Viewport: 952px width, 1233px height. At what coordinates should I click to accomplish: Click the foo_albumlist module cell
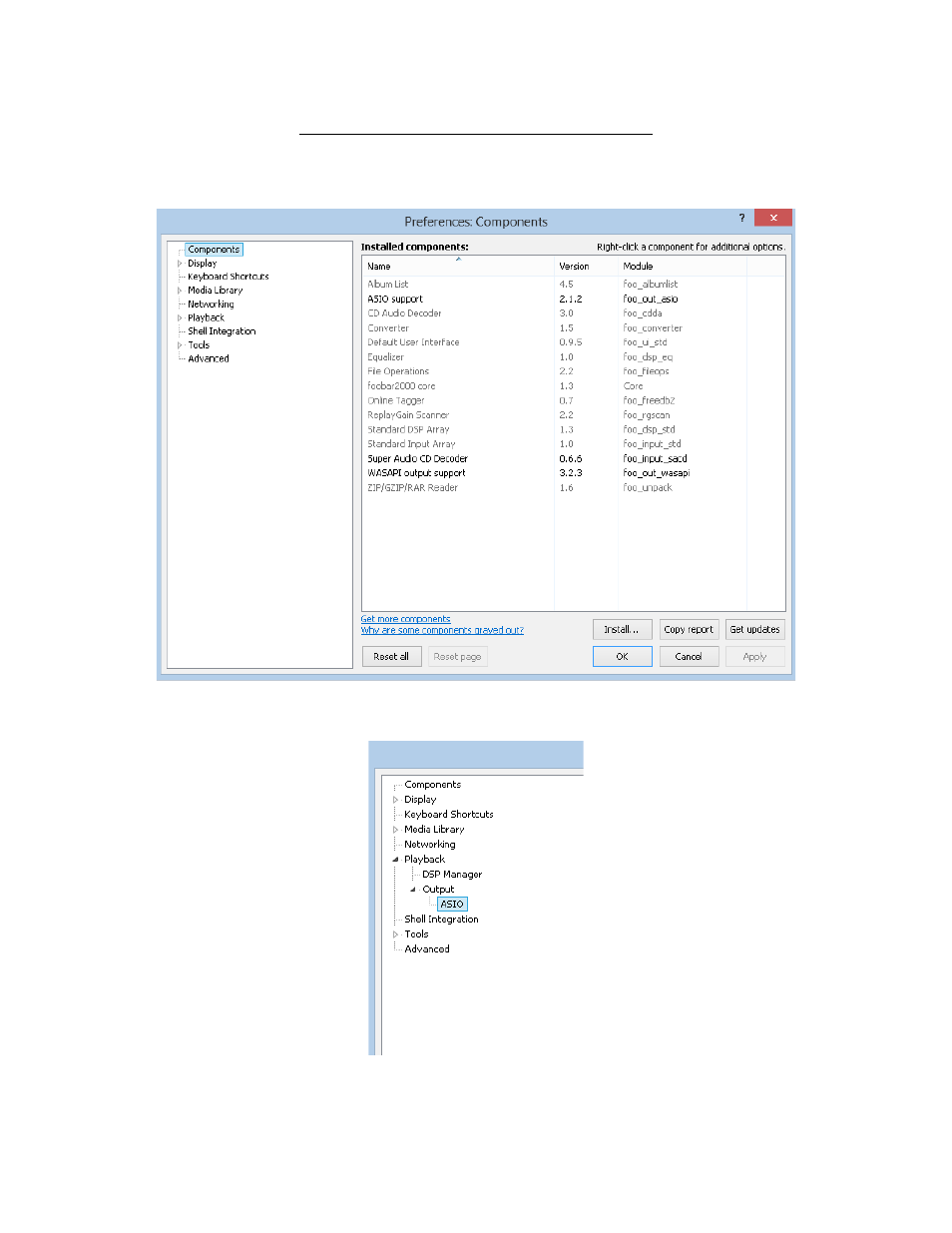[651, 285]
